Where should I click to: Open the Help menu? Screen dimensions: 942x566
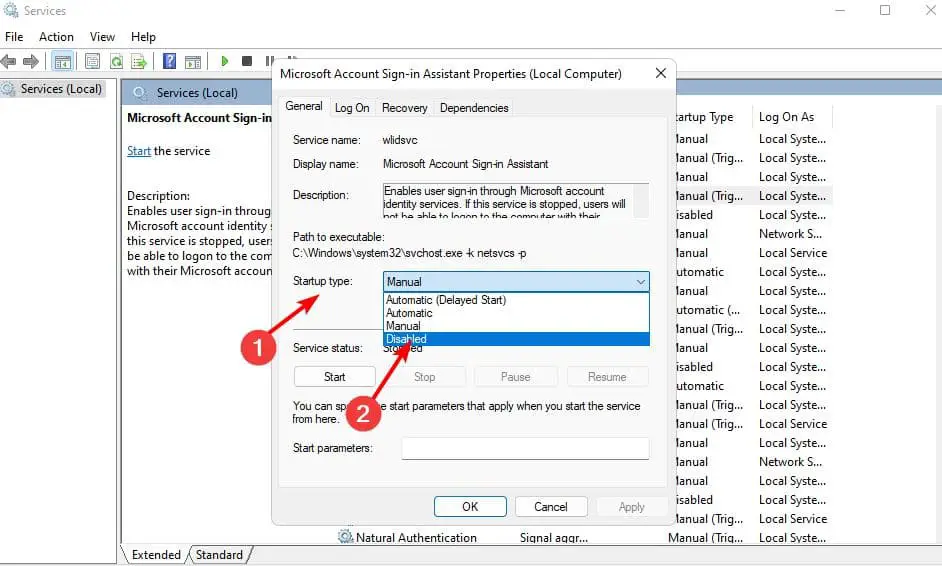[143, 37]
